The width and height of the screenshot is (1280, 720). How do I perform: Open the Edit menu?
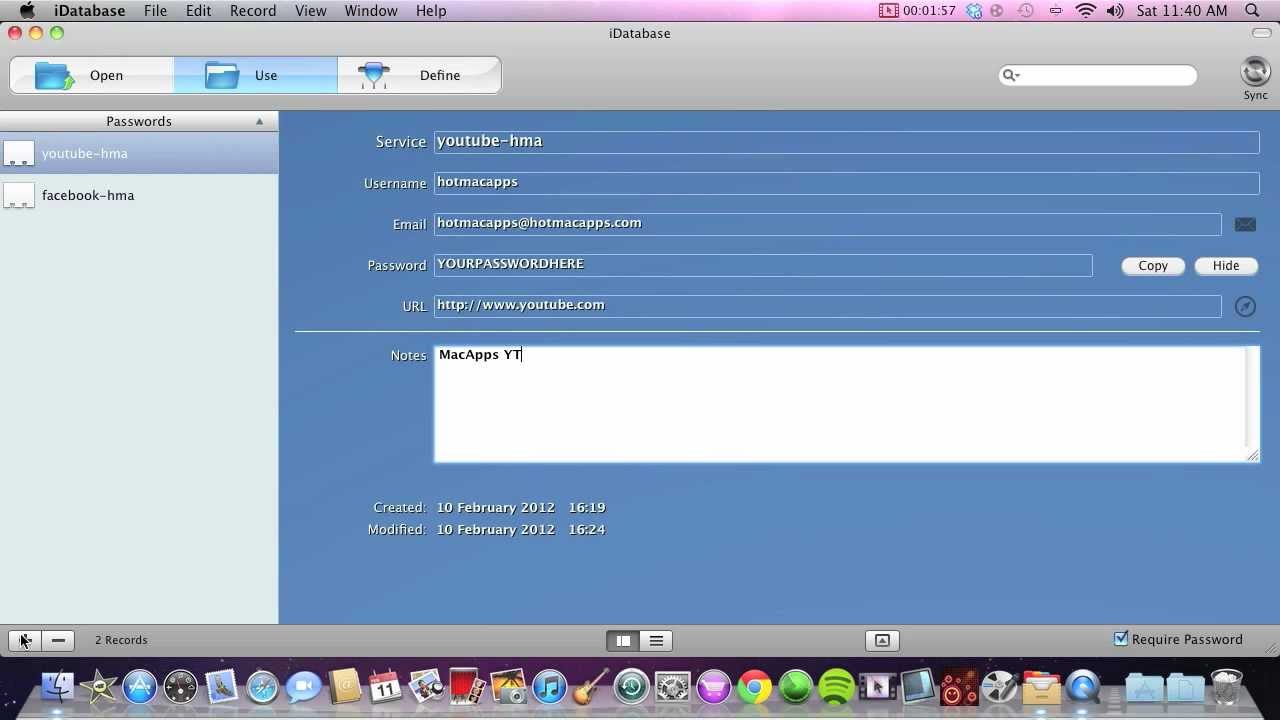[x=198, y=11]
